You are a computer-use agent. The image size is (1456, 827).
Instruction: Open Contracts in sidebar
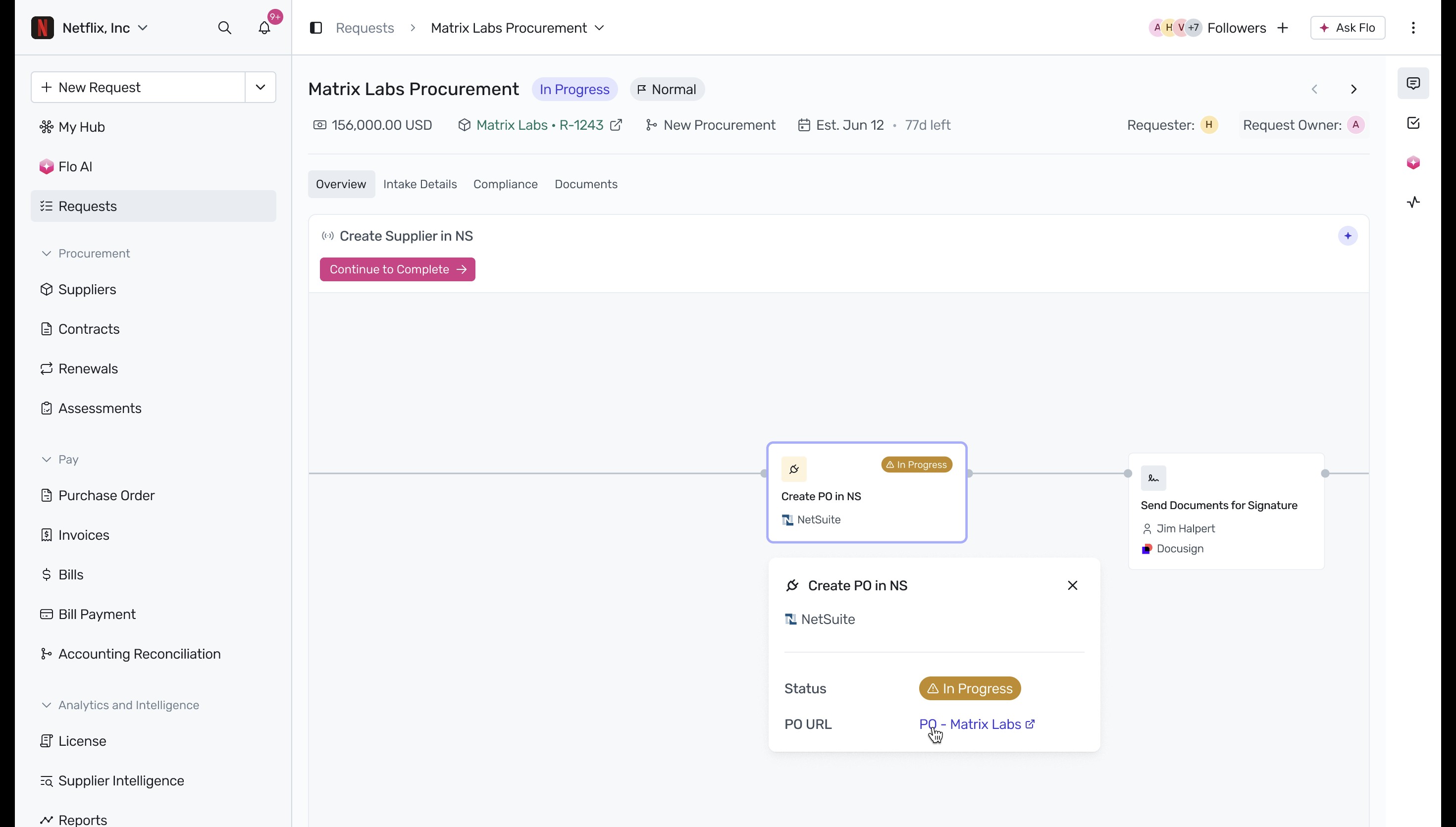click(154, 329)
